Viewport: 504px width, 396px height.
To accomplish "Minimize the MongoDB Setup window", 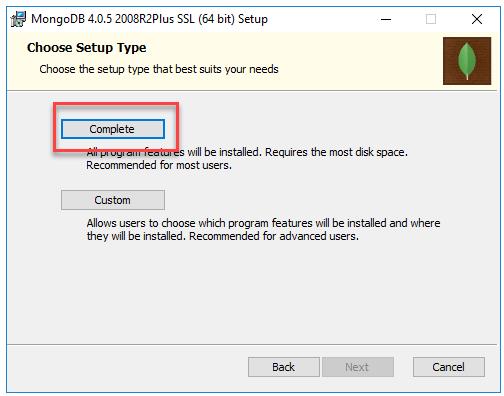I will click(x=386, y=19).
